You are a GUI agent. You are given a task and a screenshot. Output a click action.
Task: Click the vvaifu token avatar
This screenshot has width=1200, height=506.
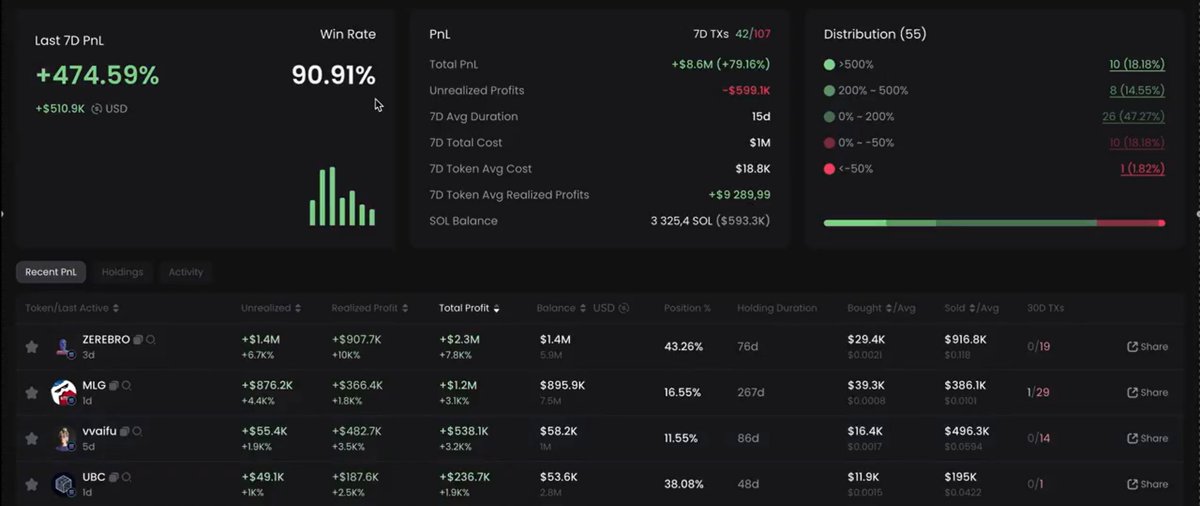click(64, 438)
